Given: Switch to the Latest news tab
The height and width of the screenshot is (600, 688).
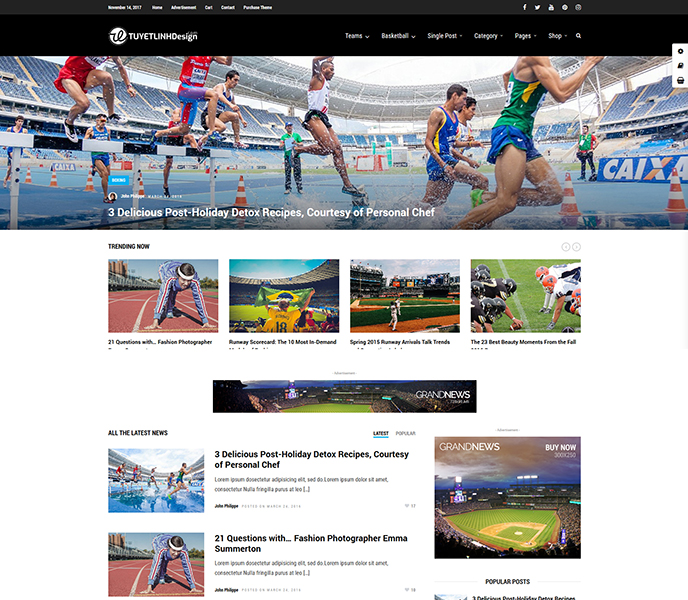Looking at the screenshot, I should click(x=381, y=434).
